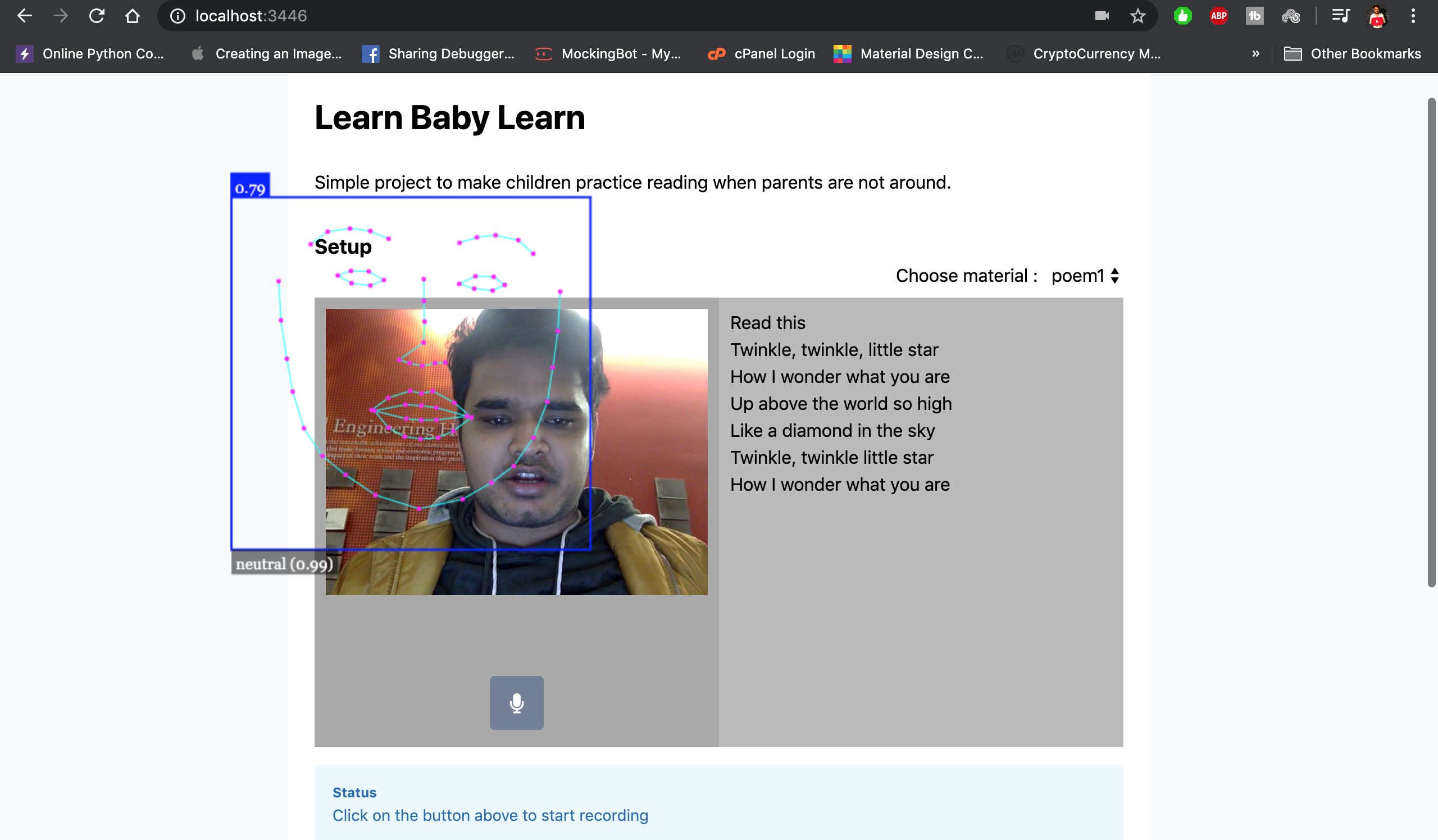The image size is (1438, 840).
Task: Open Other Bookmarks folder
Action: (1353, 53)
